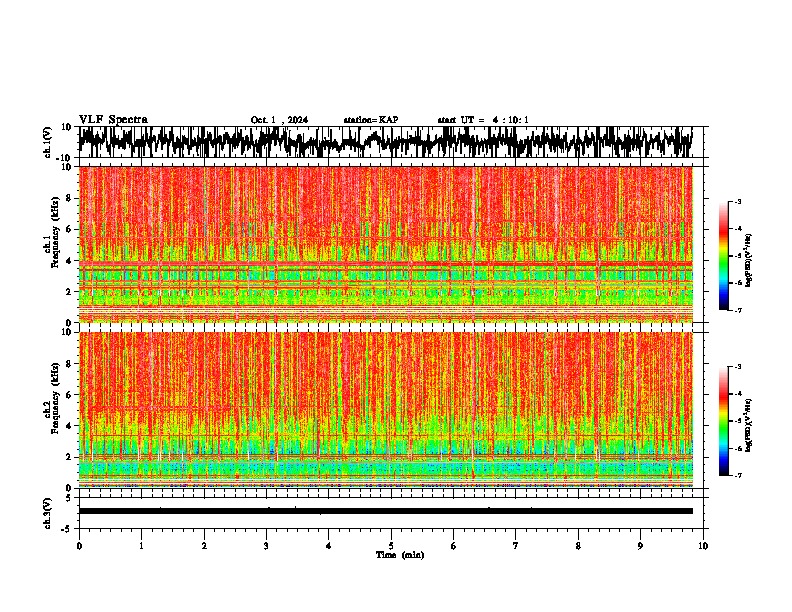
Task: Click the "0" kHz tick on ch.2 spectrogram
Action: click(x=69, y=488)
